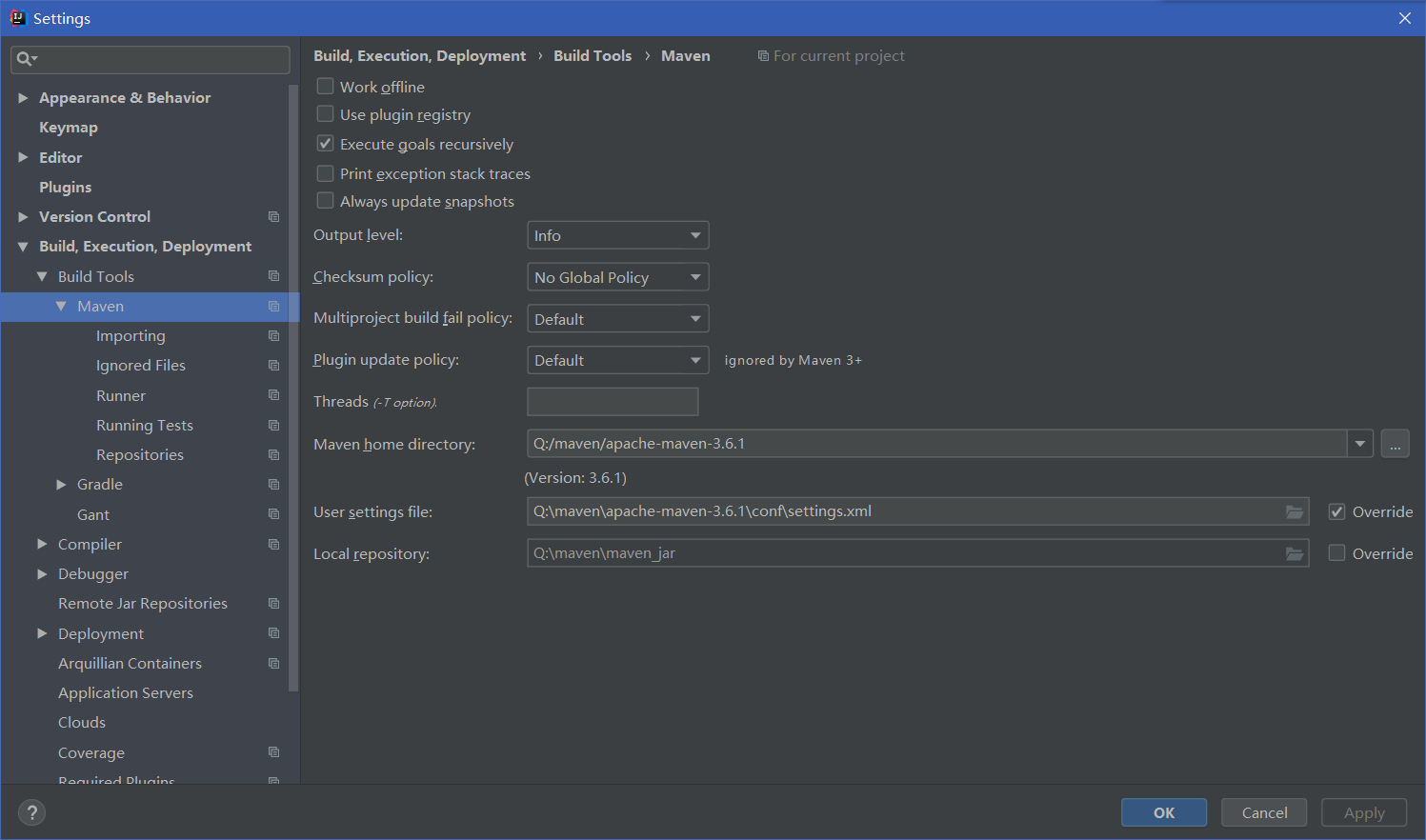Expand the Version Control arrow
Screen dimensions: 1426x840
23,217
